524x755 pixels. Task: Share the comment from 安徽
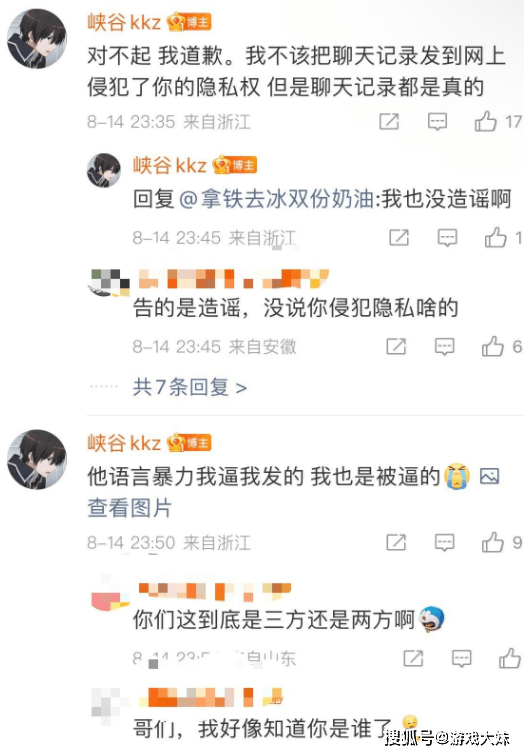(x=396, y=346)
